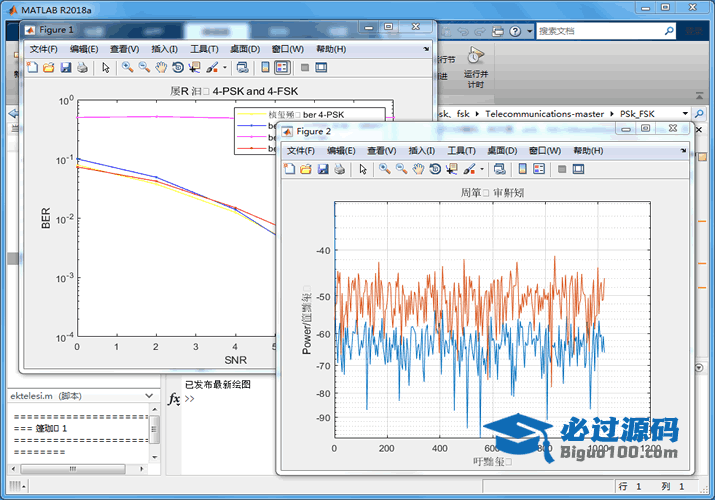This screenshot has width=715, height=500.
Task: Click the back navigation arrow in MATLAB
Action: (13, 113)
